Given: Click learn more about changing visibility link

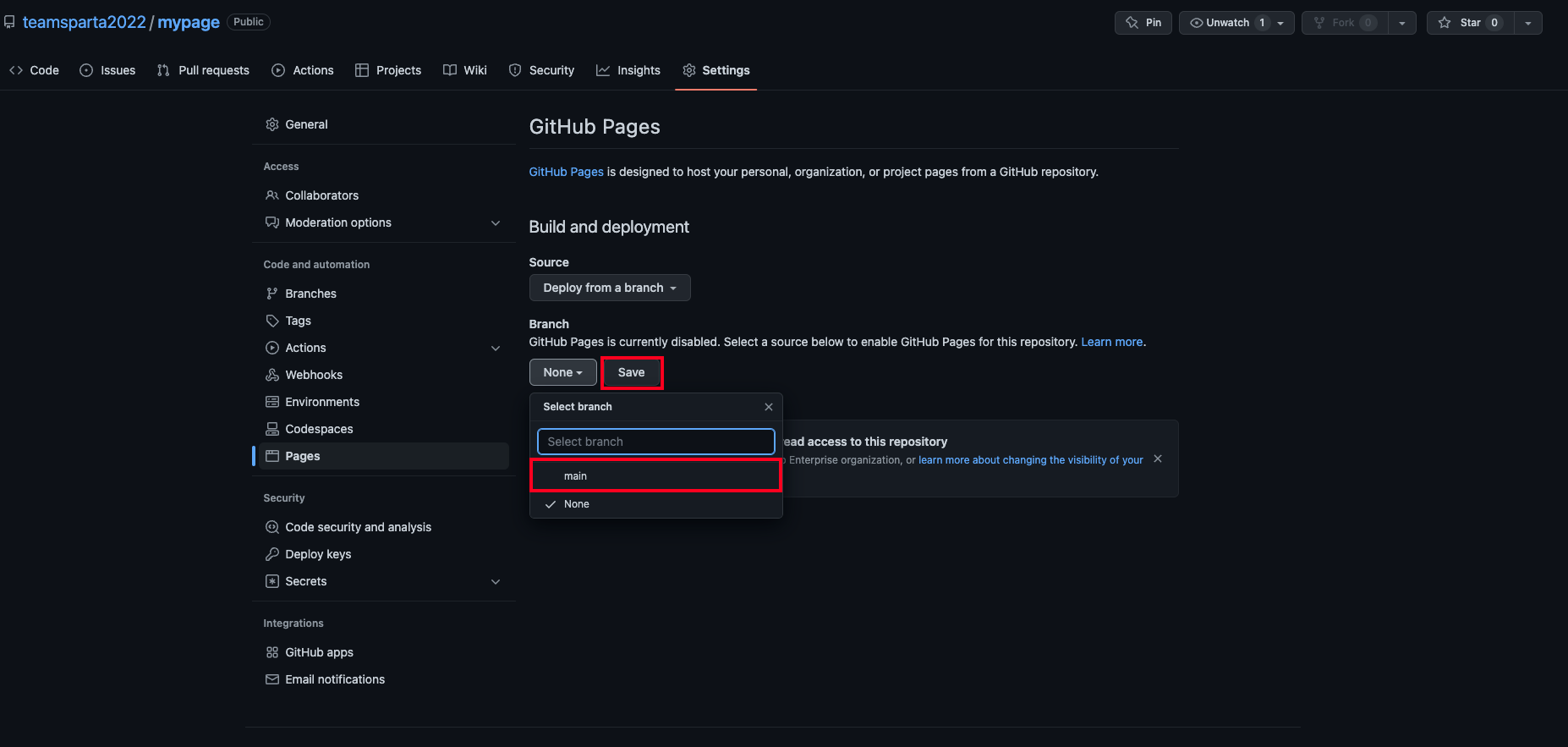Looking at the screenshot, I should (x=1030, y=460).
